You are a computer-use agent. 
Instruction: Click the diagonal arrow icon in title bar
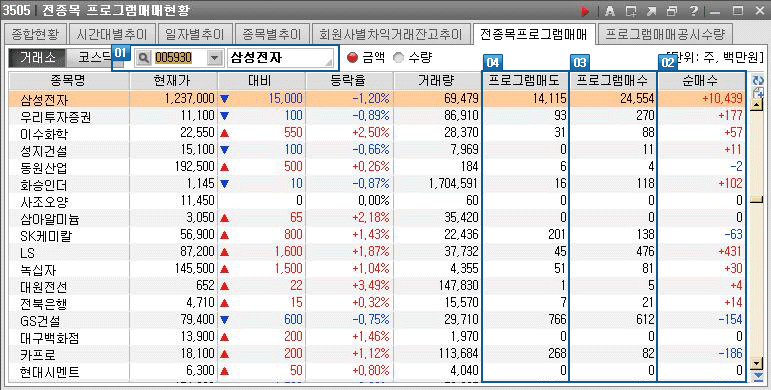click(x=652, y=11)
